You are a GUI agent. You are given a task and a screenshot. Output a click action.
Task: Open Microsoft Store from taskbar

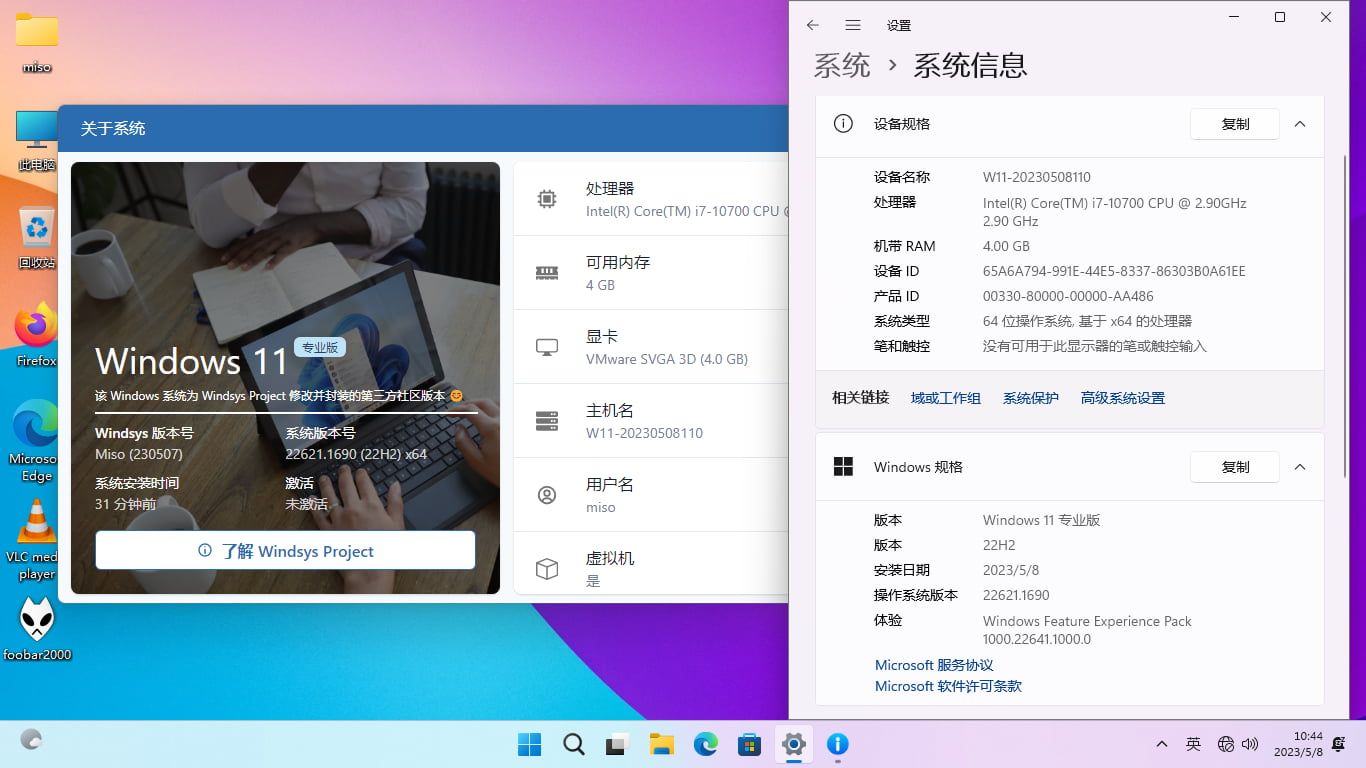click(749, 744)
